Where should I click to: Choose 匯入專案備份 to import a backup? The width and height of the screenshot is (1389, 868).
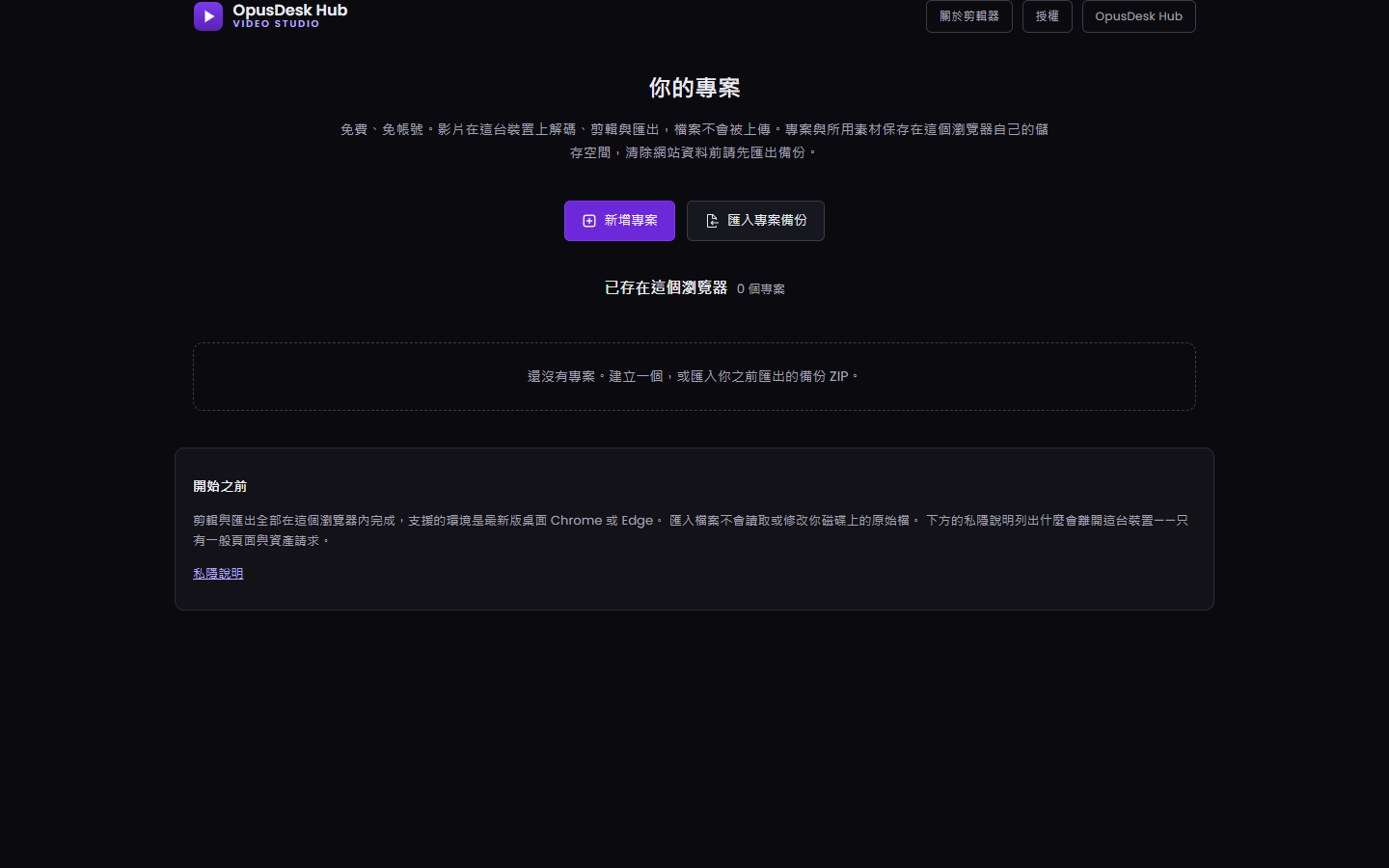pos(755,221)
